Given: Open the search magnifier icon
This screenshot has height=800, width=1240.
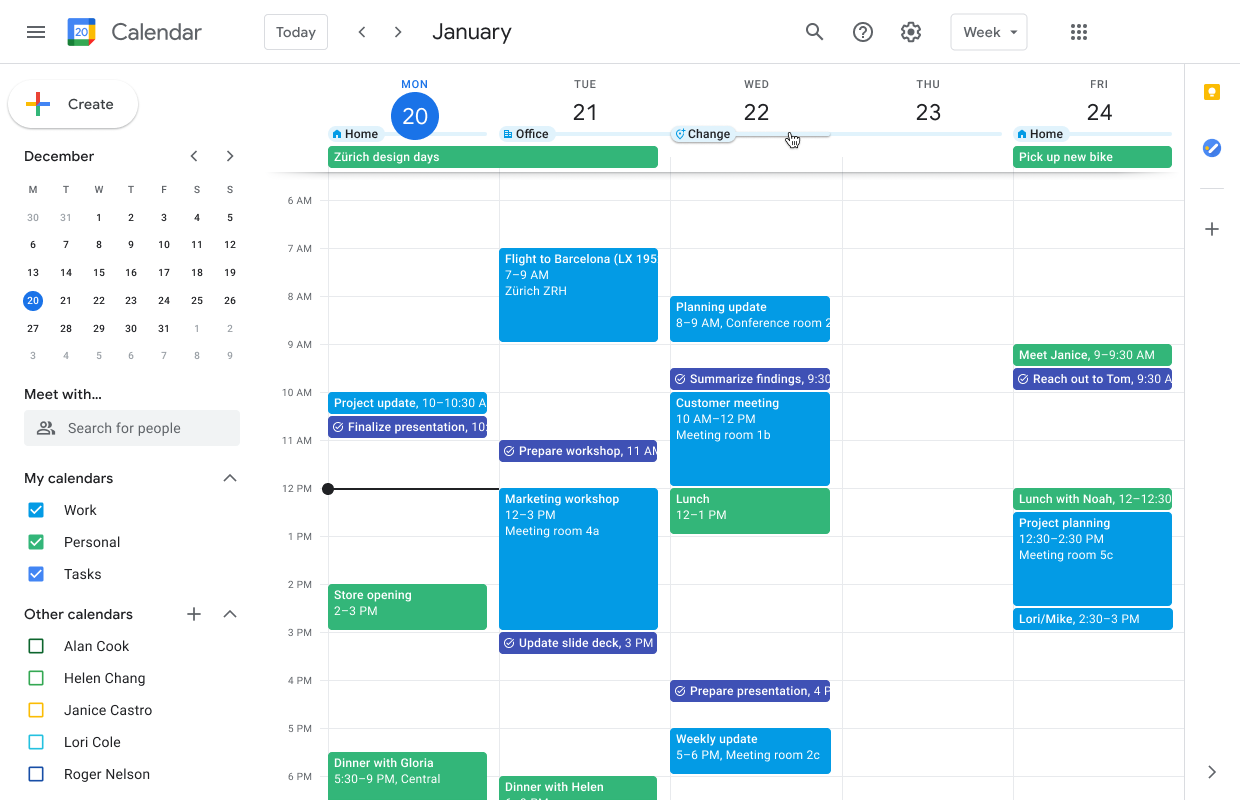Looking at the screenshot, I should coord(815,32).
